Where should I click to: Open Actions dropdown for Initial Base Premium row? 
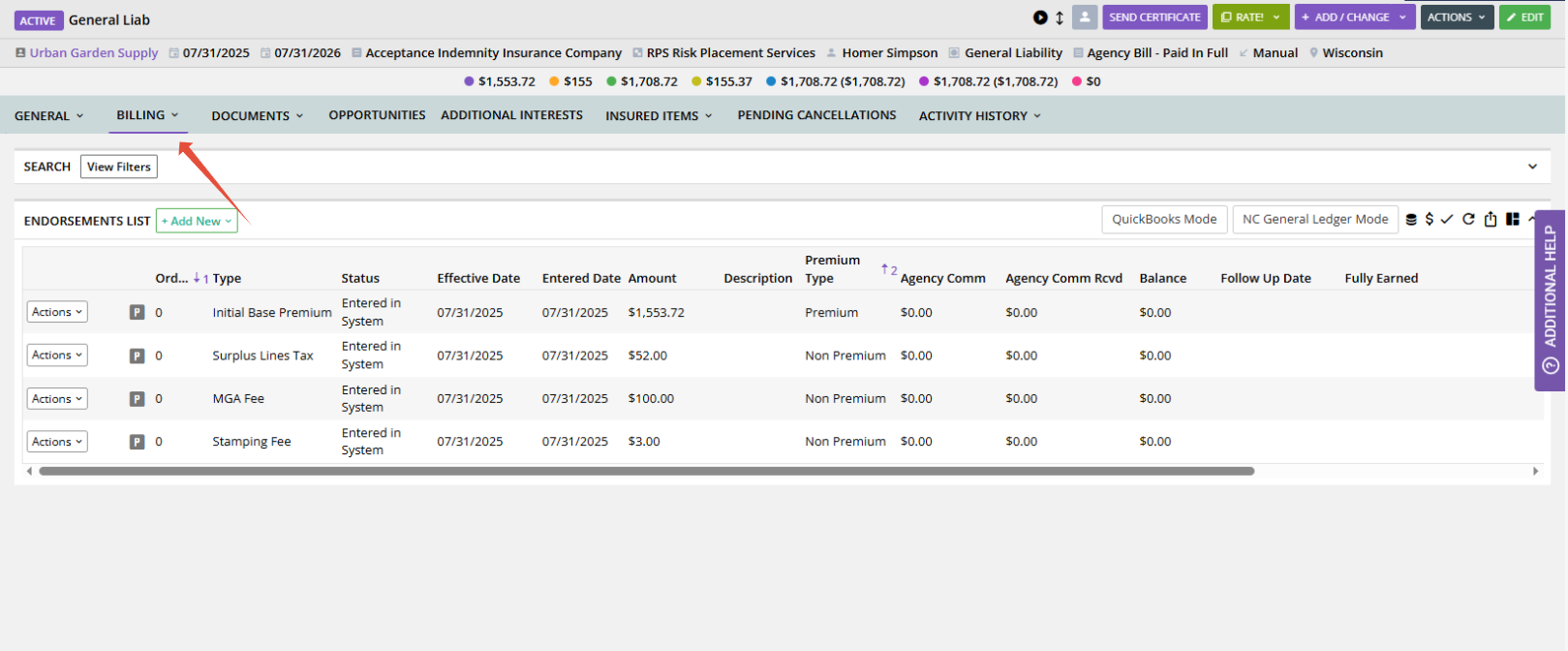57,312
